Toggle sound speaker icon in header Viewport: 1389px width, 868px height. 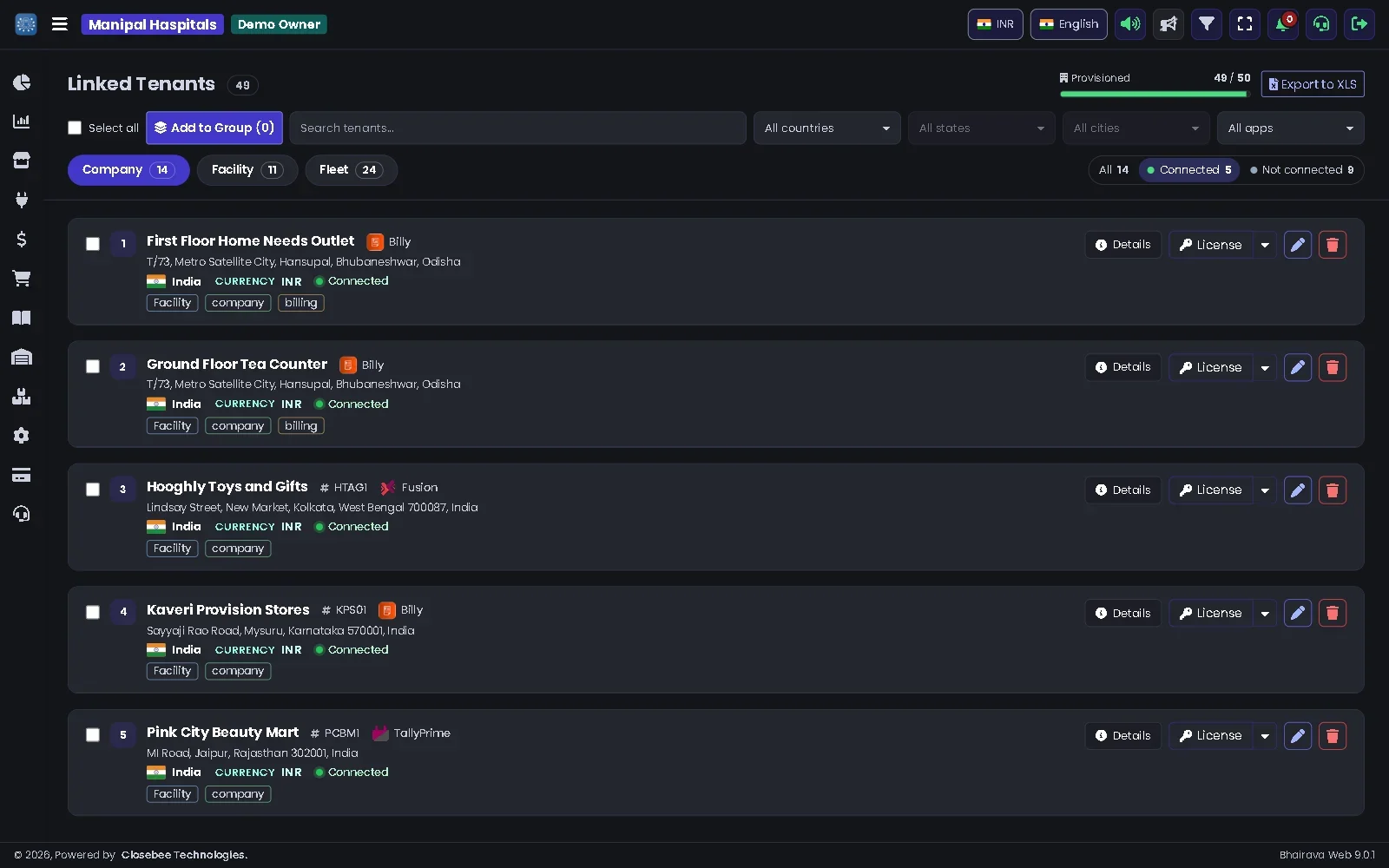(x=1130, y=24)
